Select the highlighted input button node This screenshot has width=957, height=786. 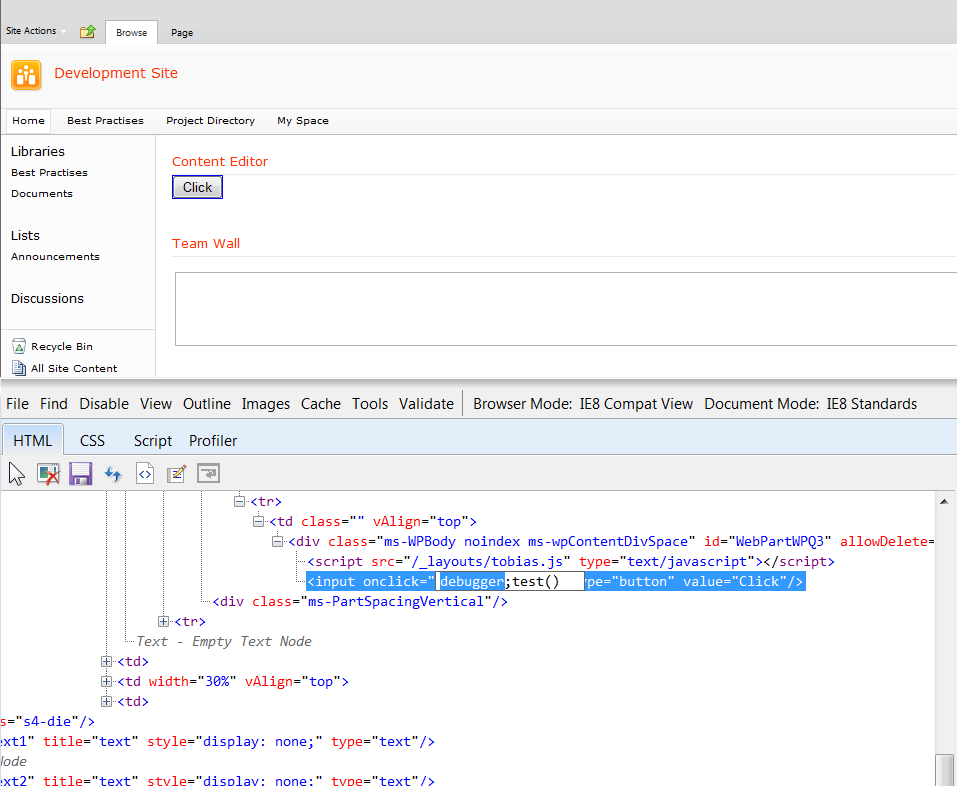coord(555,581)
